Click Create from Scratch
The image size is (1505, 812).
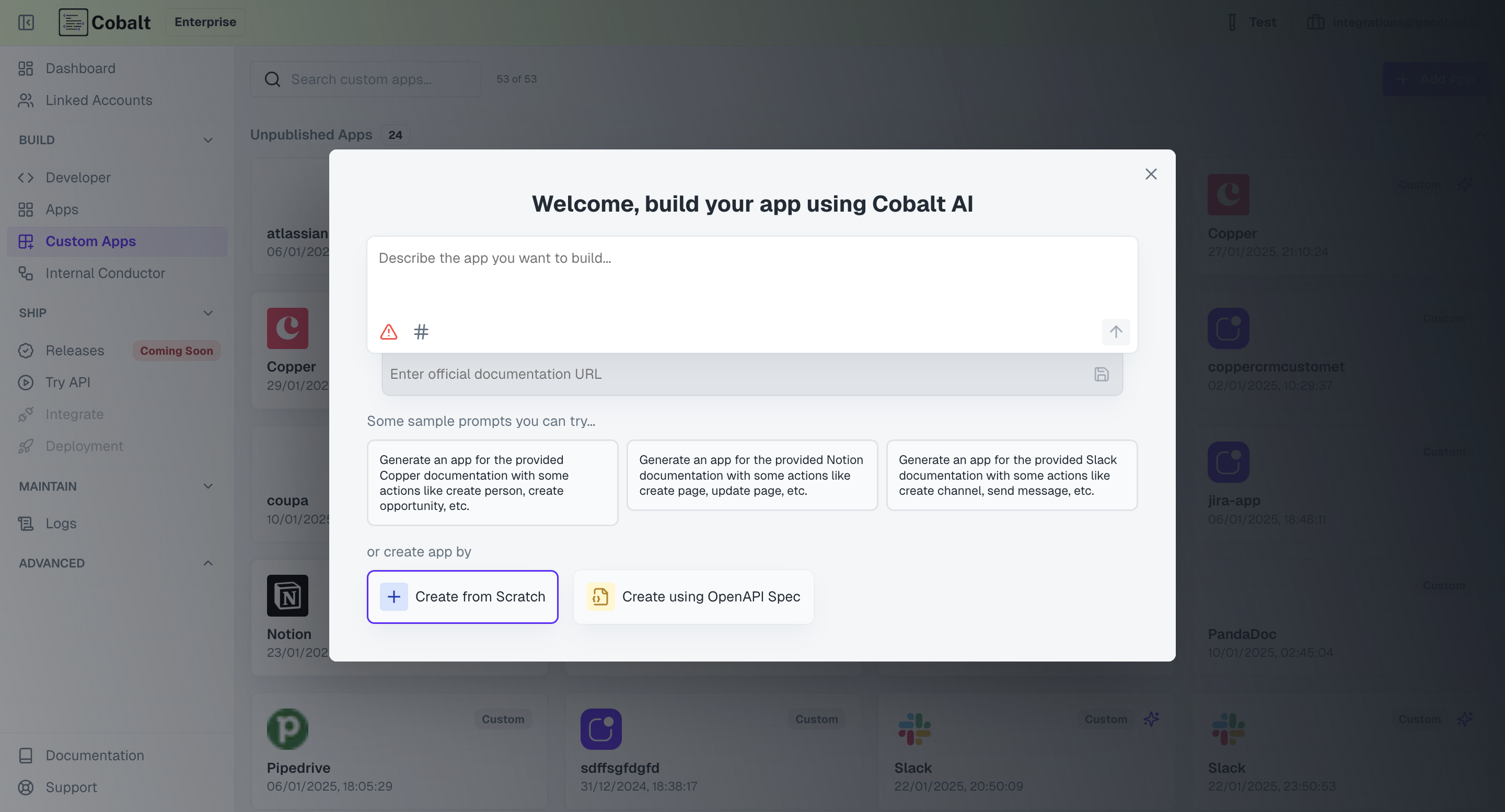point(462,596)
